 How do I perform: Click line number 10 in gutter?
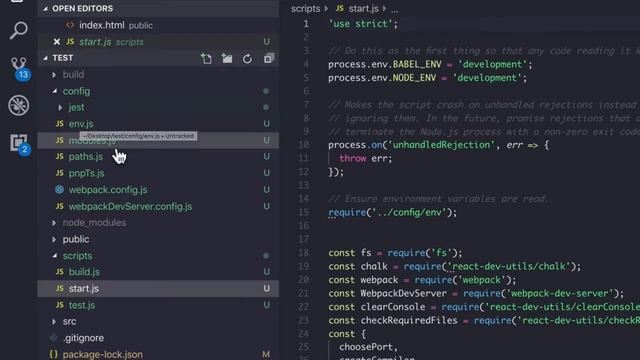click(x=304, y=145)
